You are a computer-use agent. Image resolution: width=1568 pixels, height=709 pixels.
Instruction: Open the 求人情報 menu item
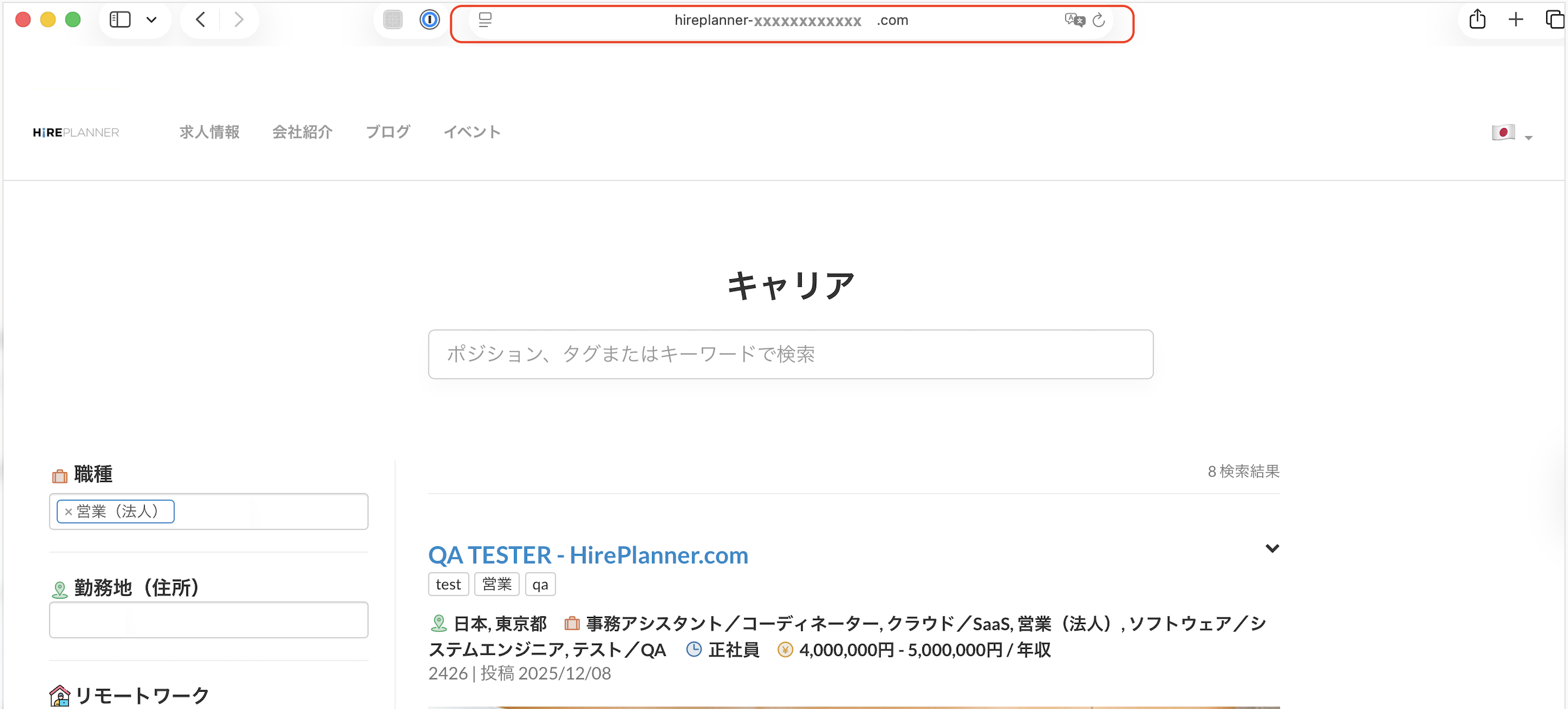point(210,132)
